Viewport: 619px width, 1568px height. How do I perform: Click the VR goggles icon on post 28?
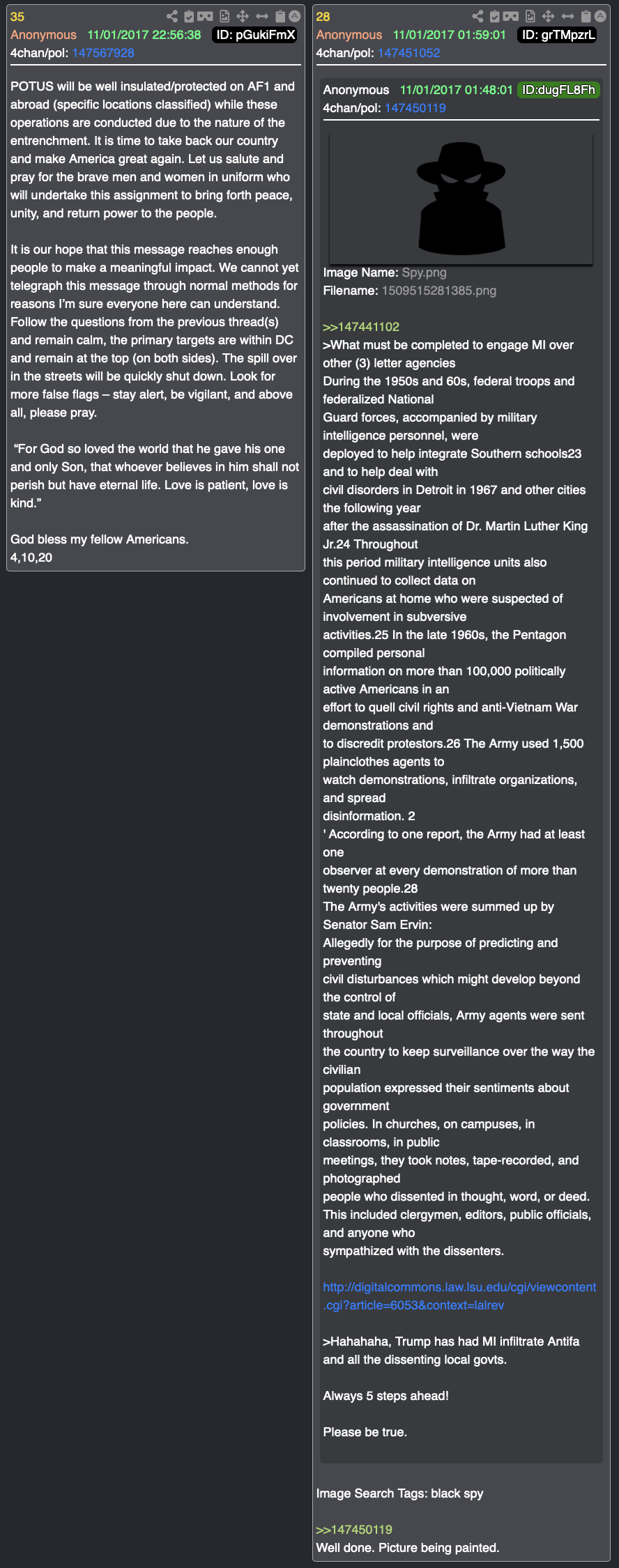point(511,16)
